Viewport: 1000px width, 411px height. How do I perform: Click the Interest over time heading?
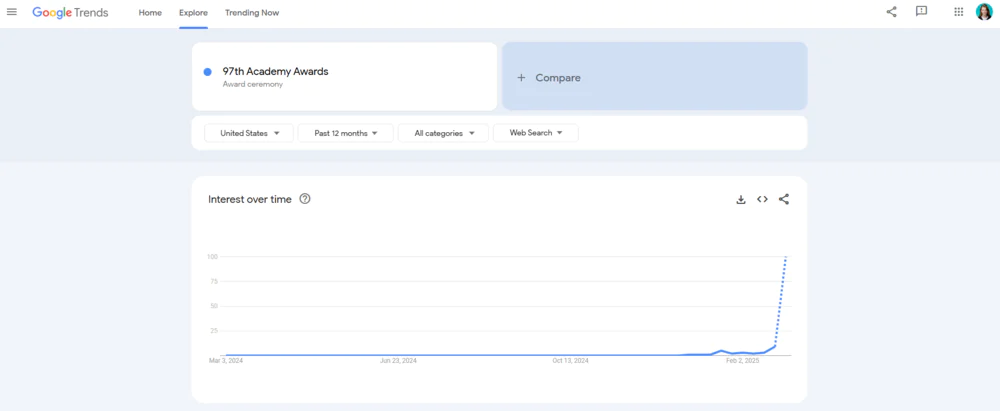click(x=250, y=199)
